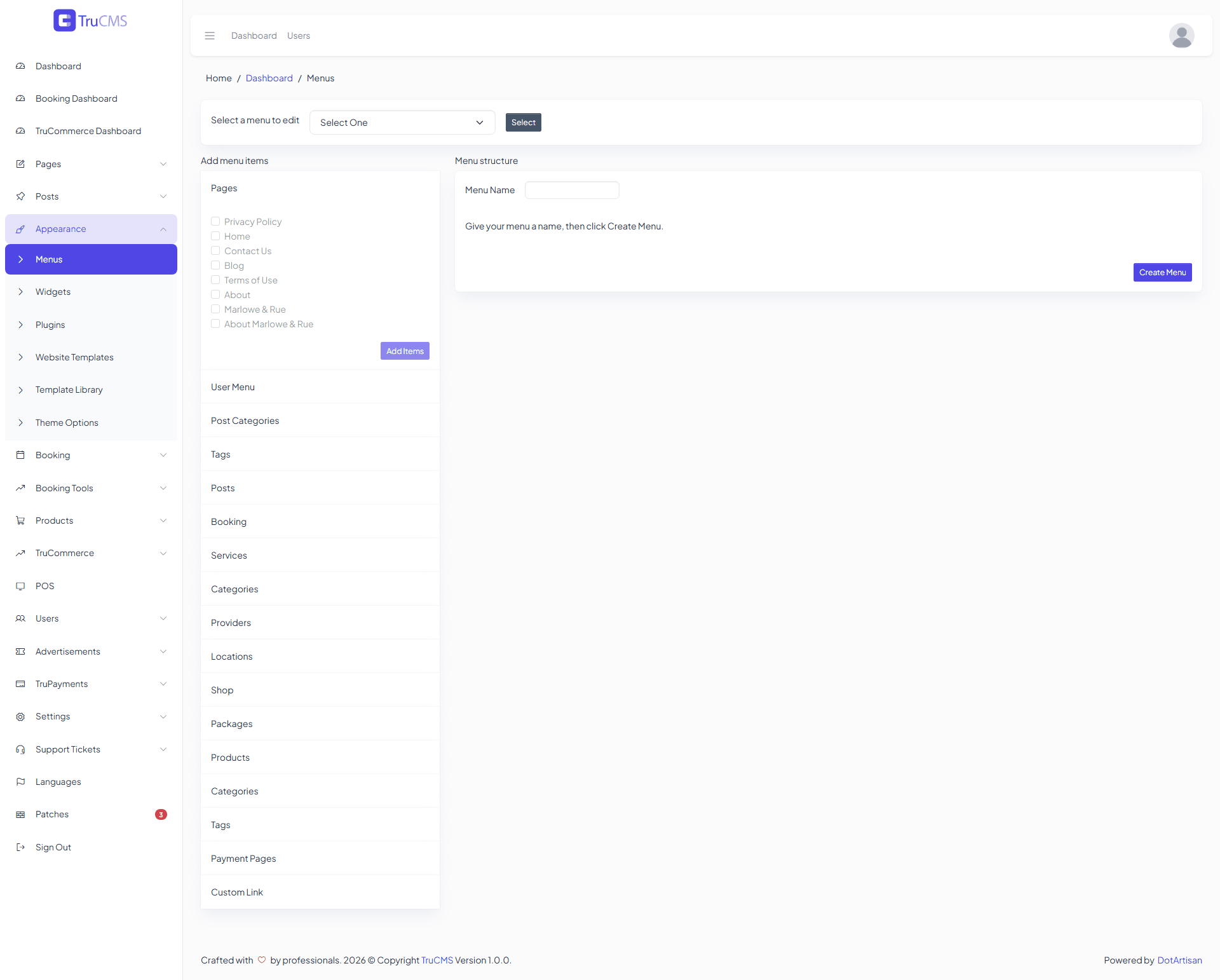Screen dimensions: 1220x980
Task: Click the Appearance paintbrush icon
Action: 20,229
